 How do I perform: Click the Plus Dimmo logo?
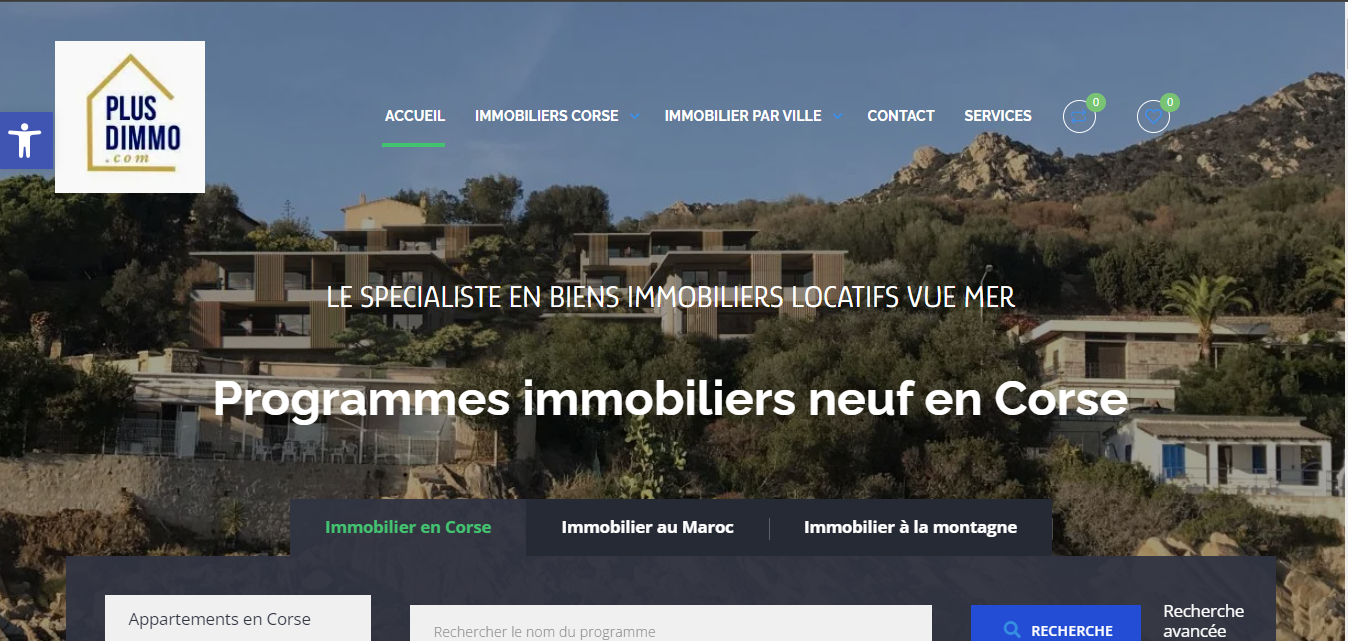(x=130, y=117)
